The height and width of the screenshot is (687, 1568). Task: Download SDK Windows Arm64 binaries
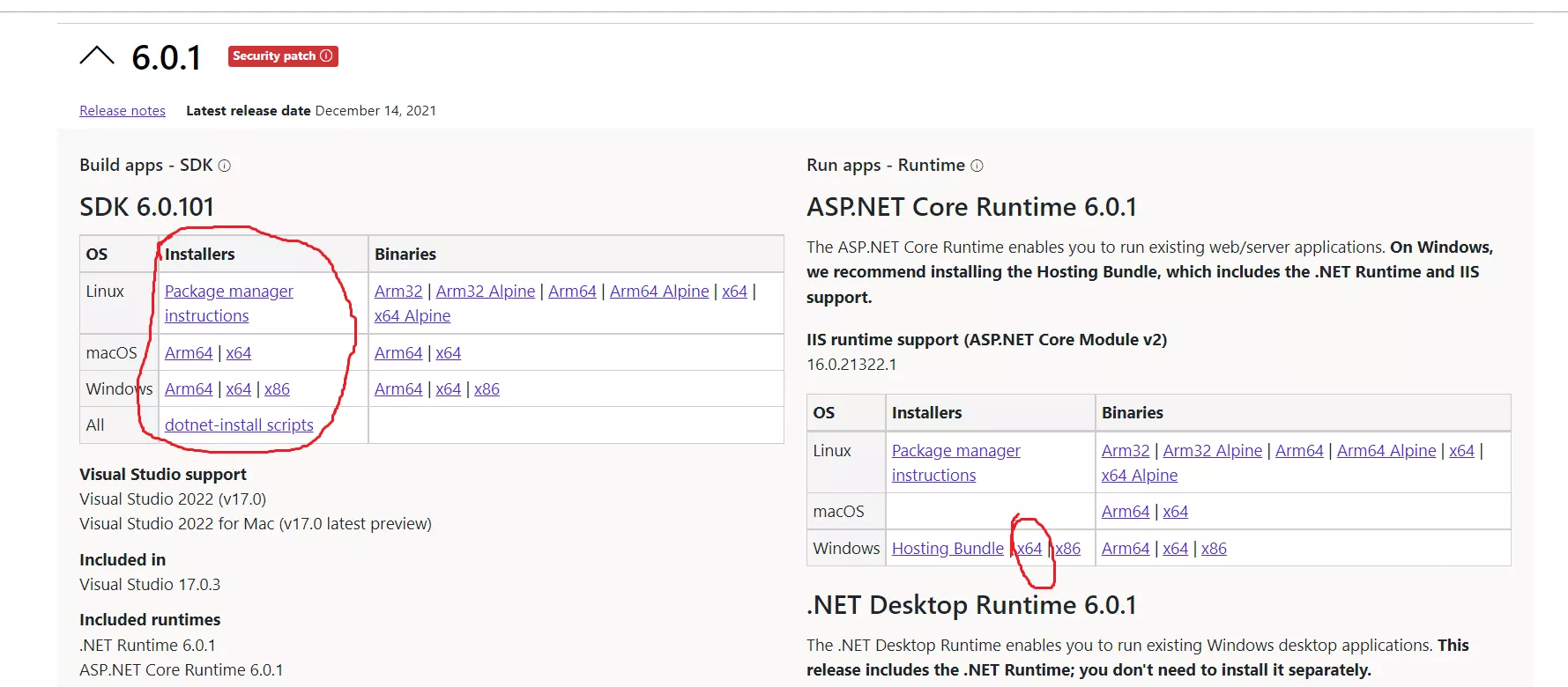[x=398, y=388]
